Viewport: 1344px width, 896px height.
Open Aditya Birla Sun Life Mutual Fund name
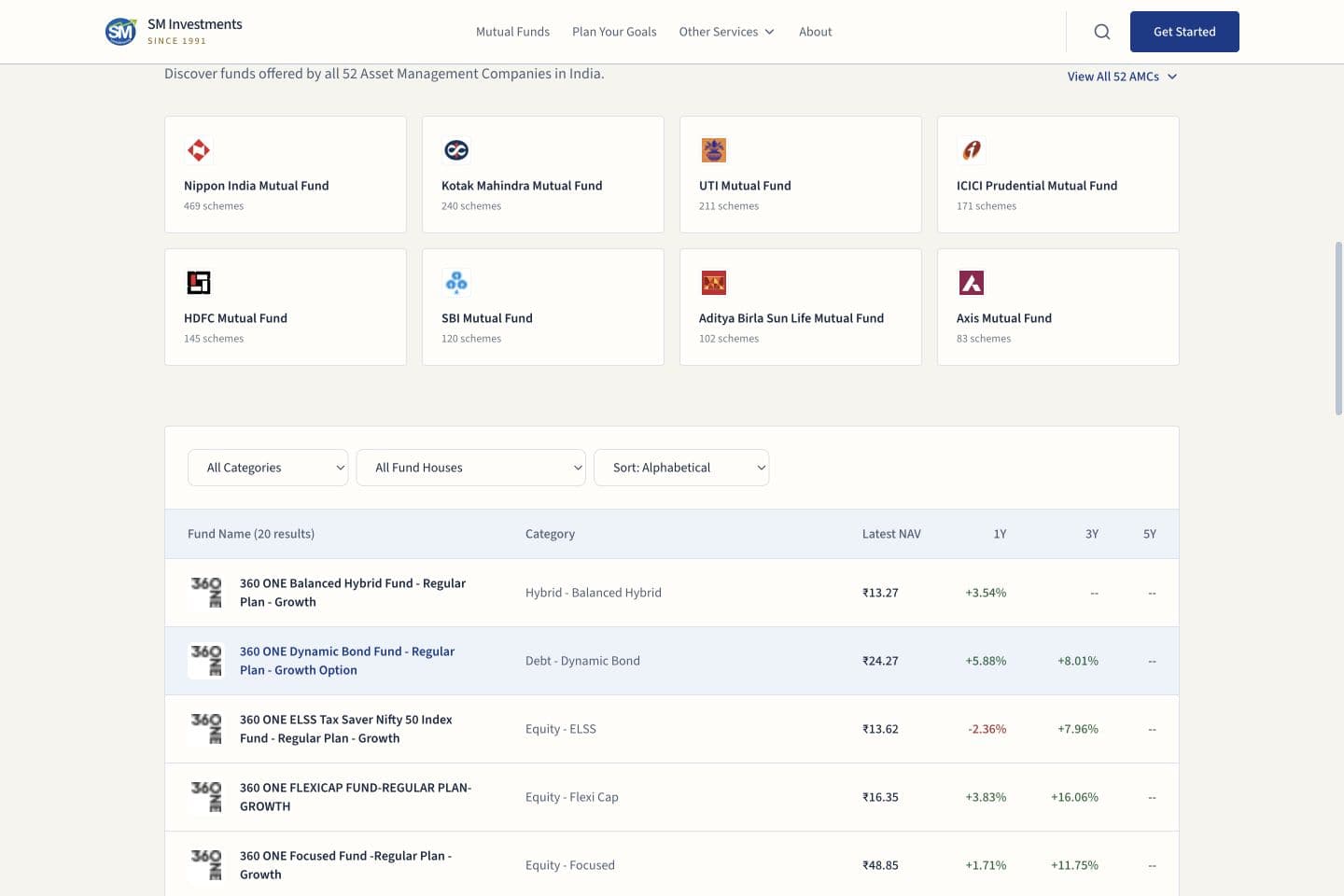click(x=791, y=318)
